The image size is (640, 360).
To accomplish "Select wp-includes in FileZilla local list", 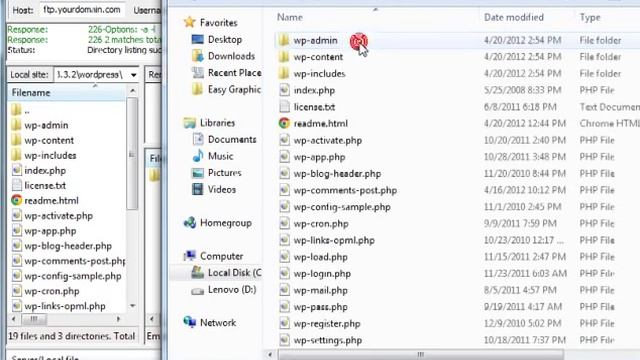I will tap(50, 156).
